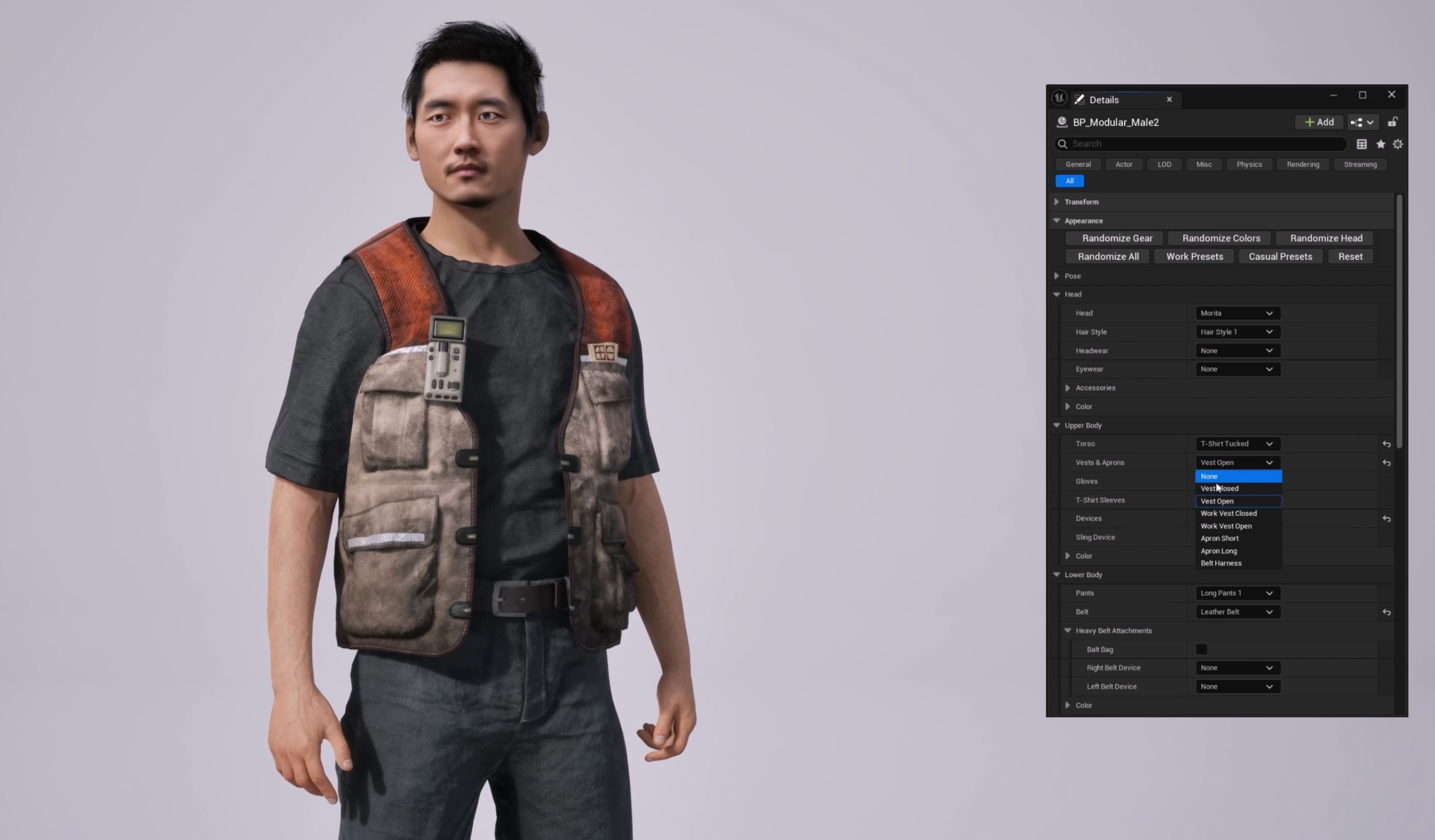Screen dimensions: 1435x840
Task: Open the blueprint edit dropdown icon
Action: click(1362, 122)
